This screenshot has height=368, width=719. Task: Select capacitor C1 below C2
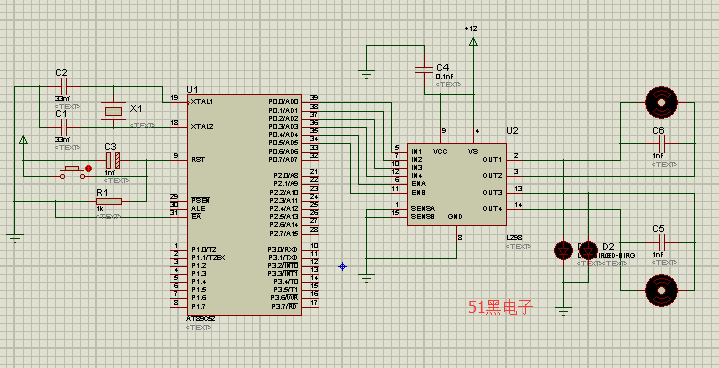coord(64,127)
